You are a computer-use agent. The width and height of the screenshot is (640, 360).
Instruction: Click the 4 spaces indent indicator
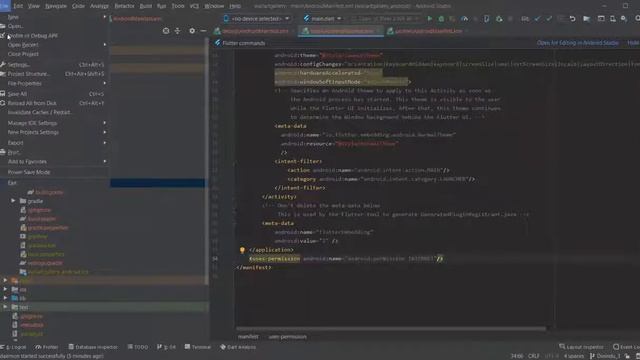[573, 356]
